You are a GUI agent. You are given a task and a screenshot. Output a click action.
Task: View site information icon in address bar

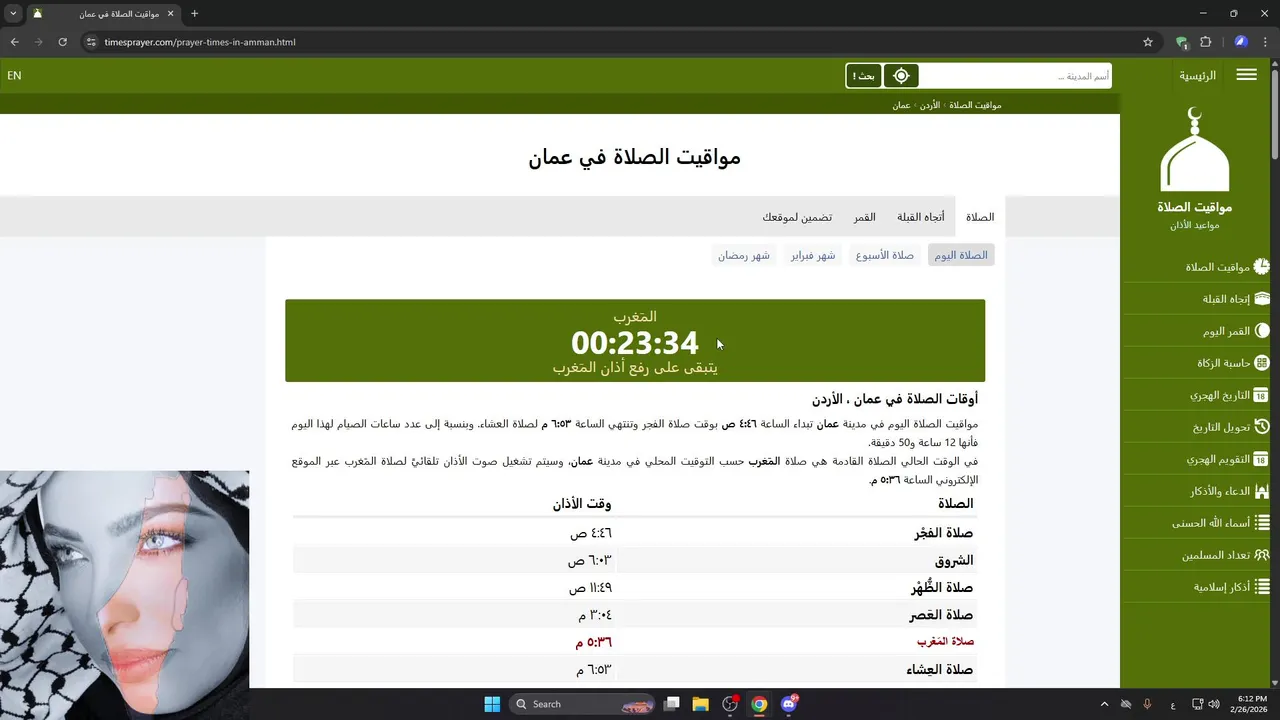point(91,42)
